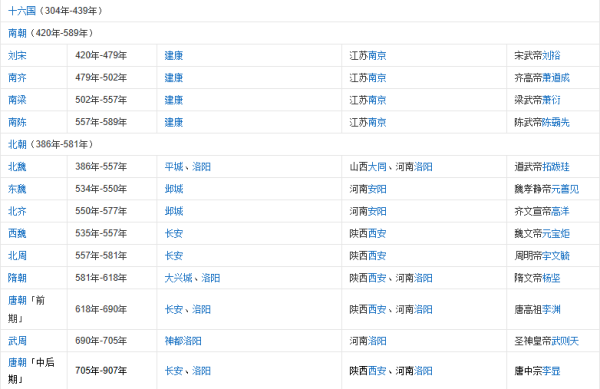This screenshot has height=389, width=600.
Task: Open the 十六国 link
Action: tap(22, 11)
